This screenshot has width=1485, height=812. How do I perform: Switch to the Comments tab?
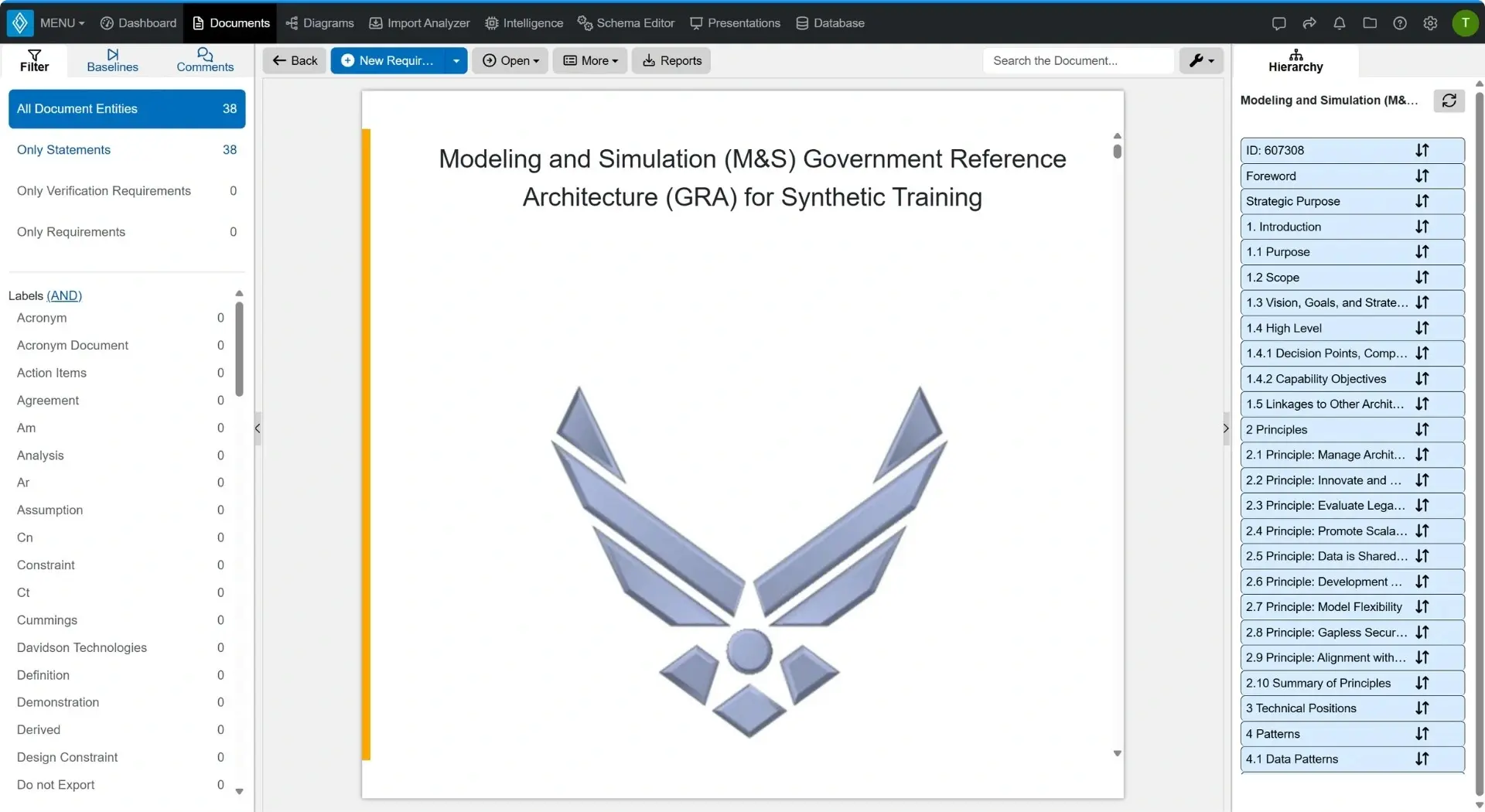tap(204, 60)
